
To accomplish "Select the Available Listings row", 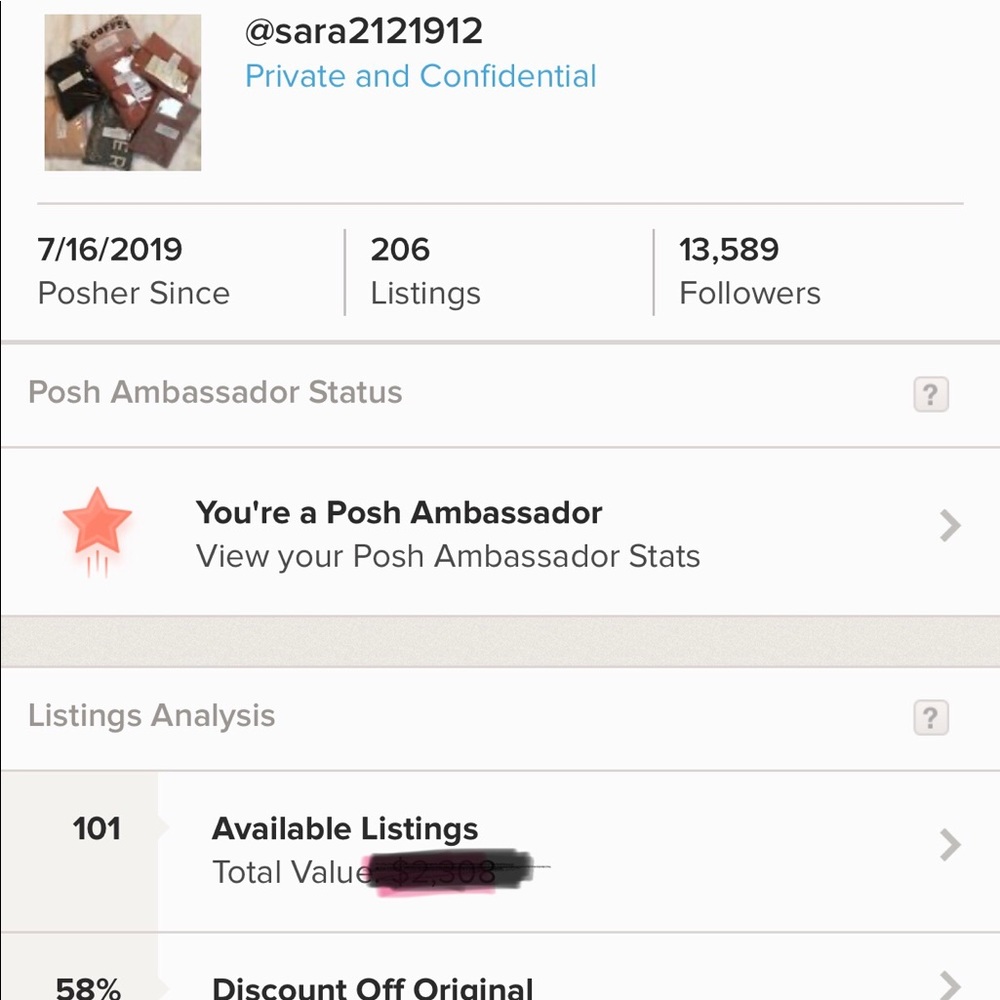I will [345, 828].
